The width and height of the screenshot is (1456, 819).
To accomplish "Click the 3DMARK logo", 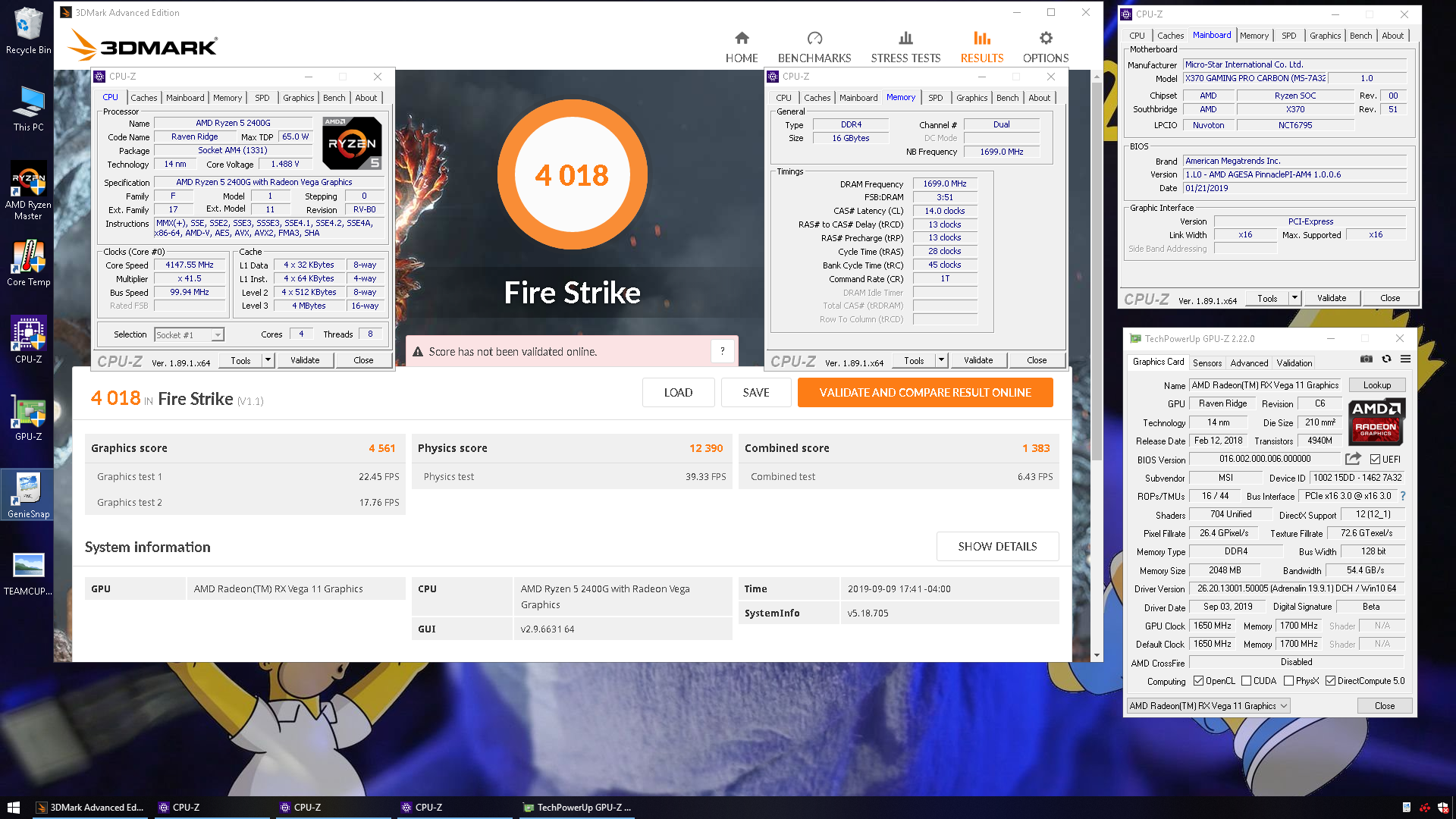I will click(143, 45).
